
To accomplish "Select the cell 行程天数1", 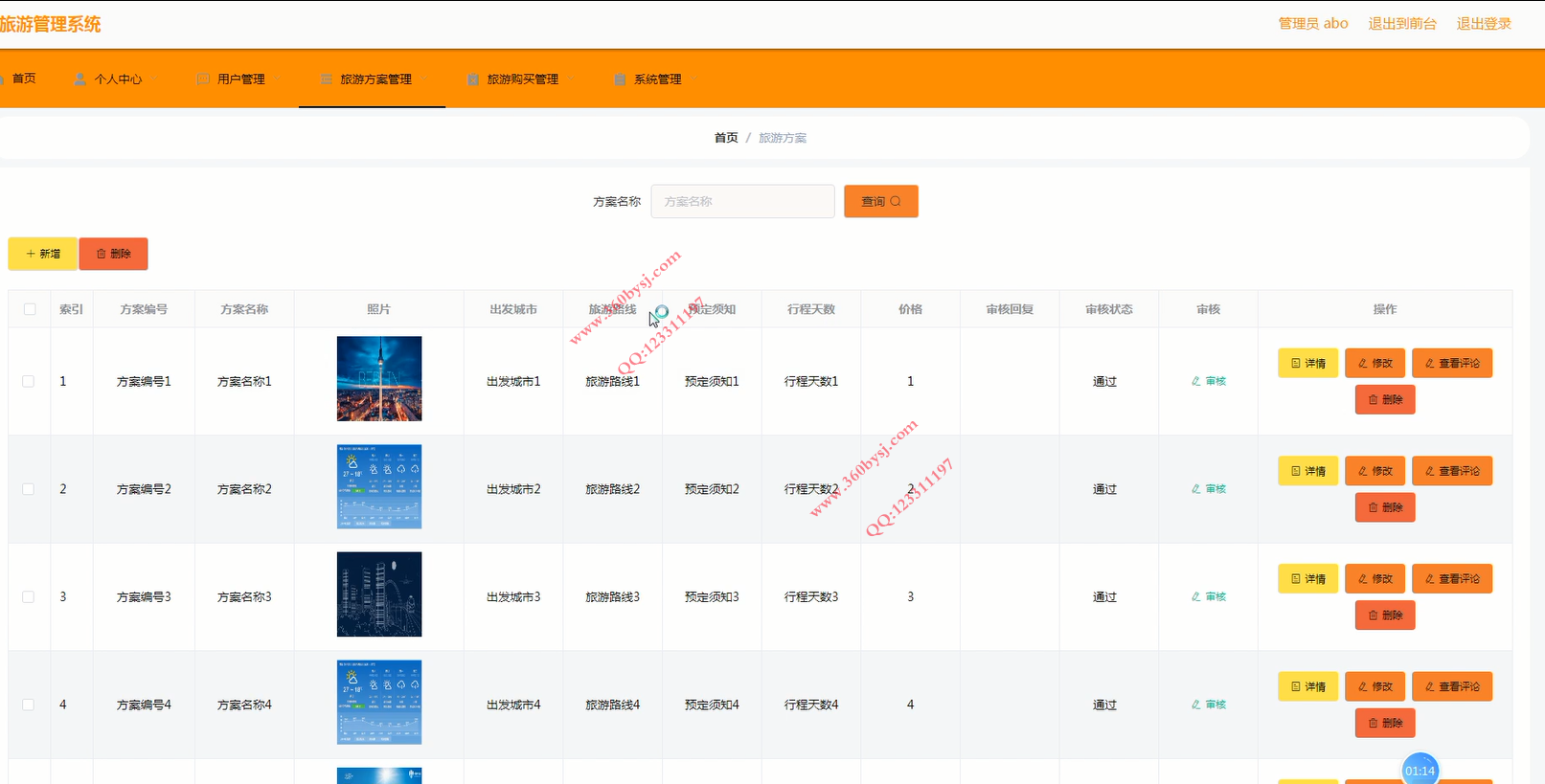I will click(x=811, y=381).
